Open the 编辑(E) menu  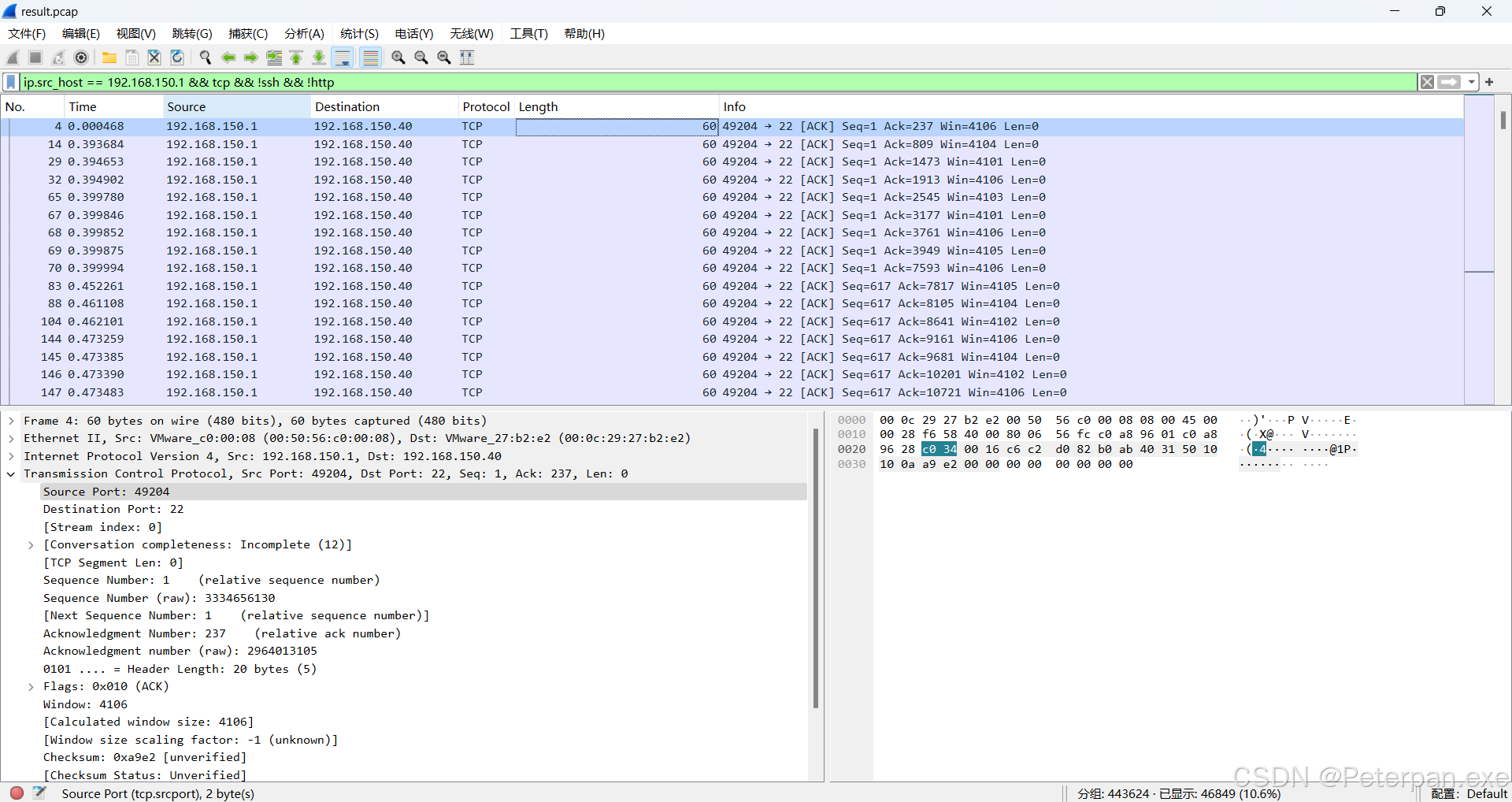81,34
